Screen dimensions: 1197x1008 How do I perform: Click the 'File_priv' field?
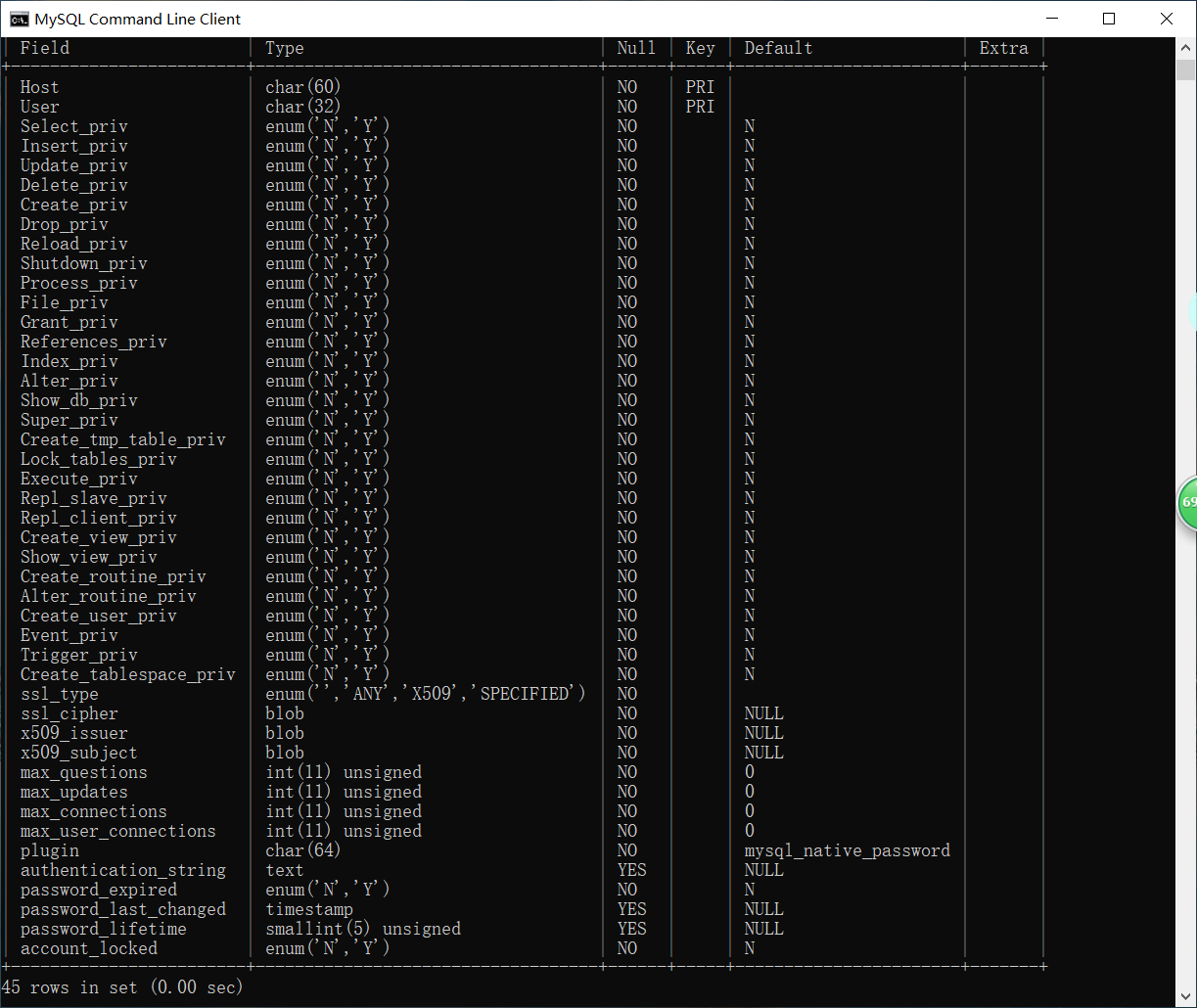click(x=65, y=302)
